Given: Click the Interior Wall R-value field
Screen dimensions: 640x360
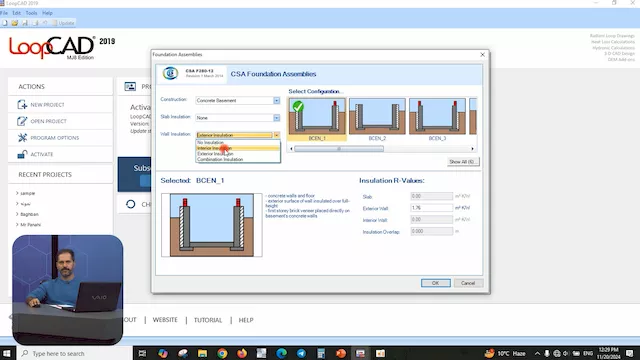Looking at the screenshot, I should click(431, 220).
